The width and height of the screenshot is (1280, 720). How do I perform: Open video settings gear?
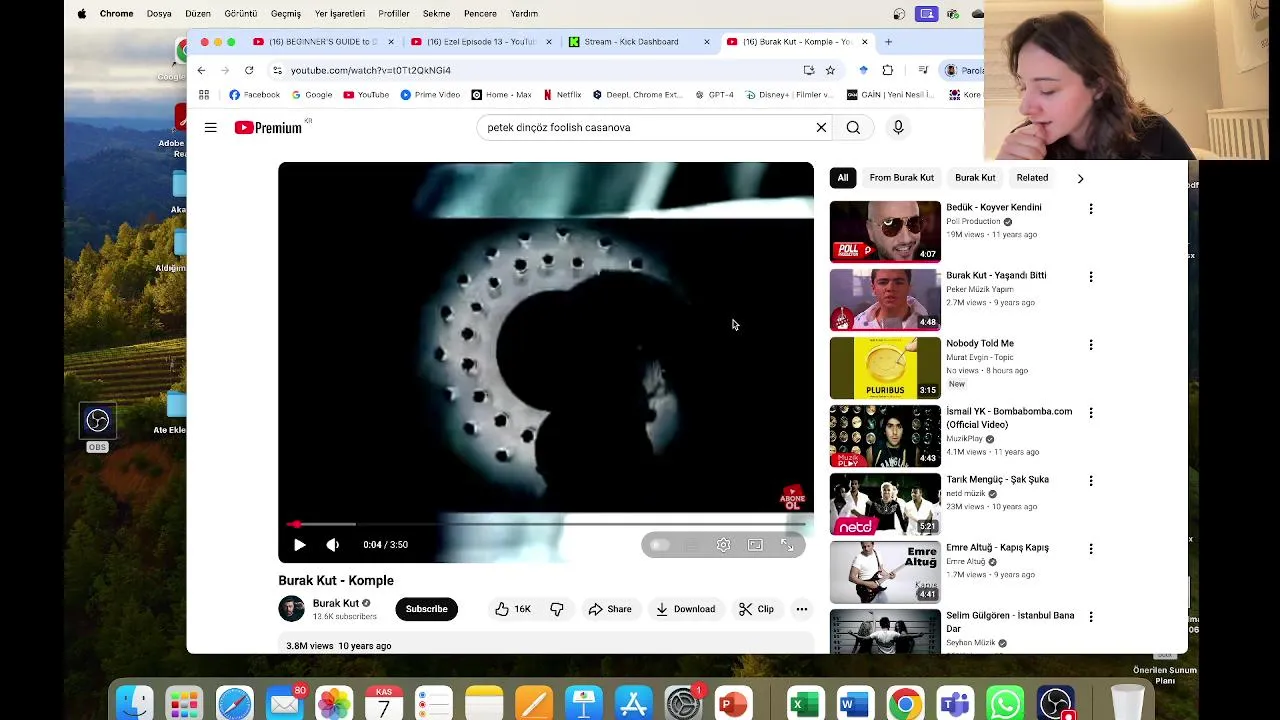(x=723, y=545)
